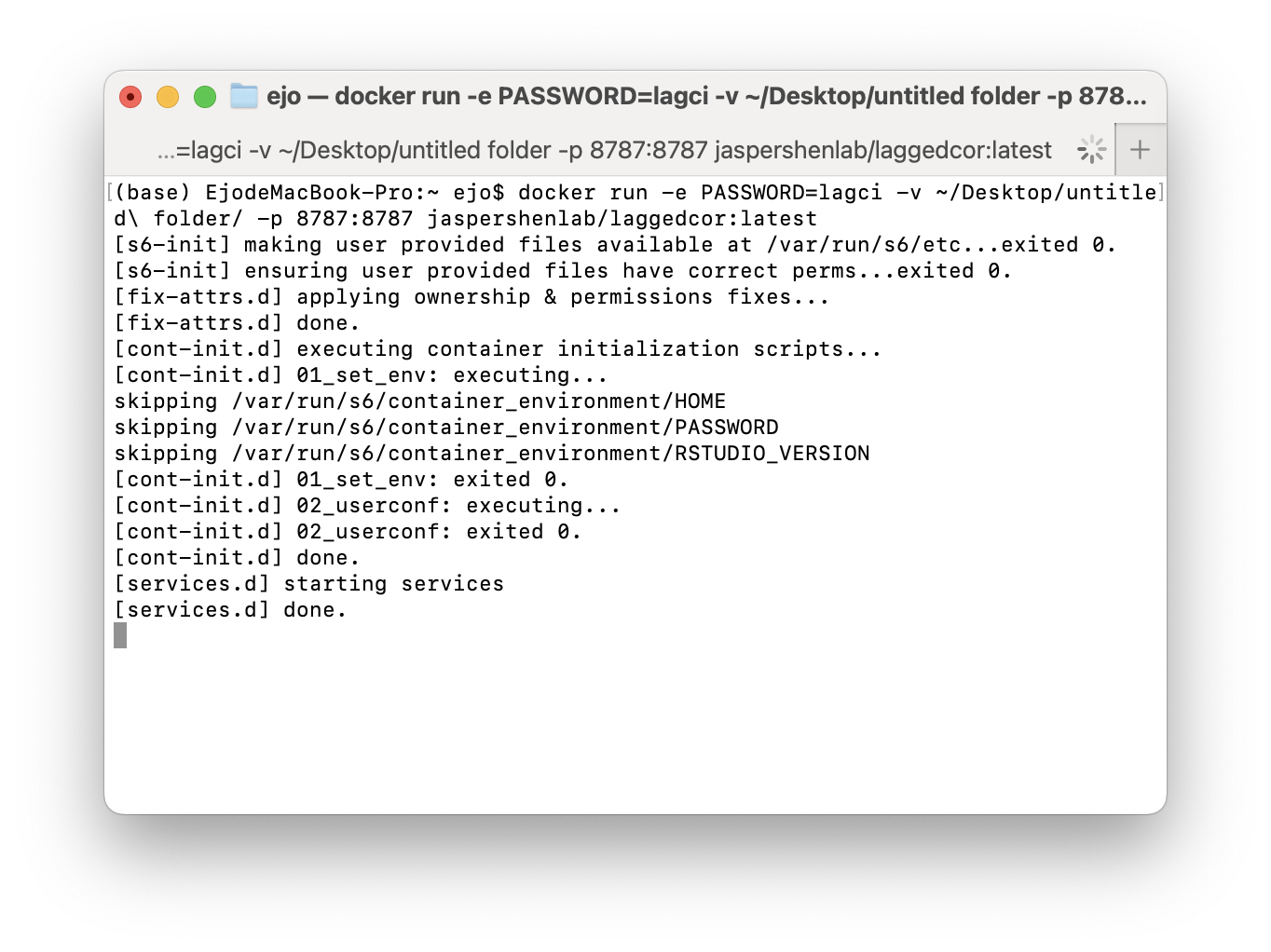Enter full screen with the green button

click(205, 97)
